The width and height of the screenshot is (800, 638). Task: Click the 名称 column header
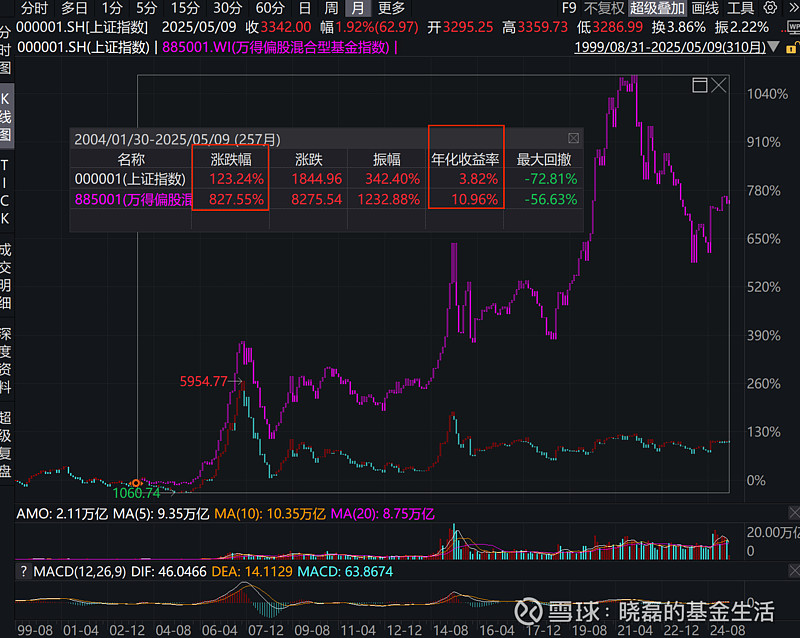[131, 160]
